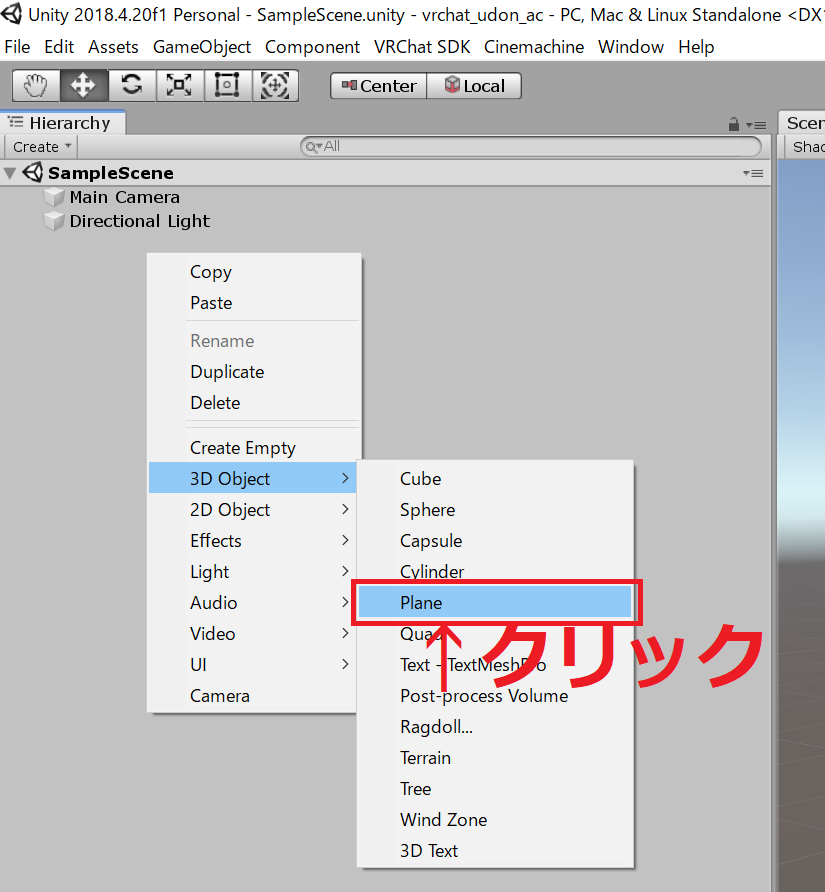
Task: Click the Main Camera cube icon
Action: [54, 197]
